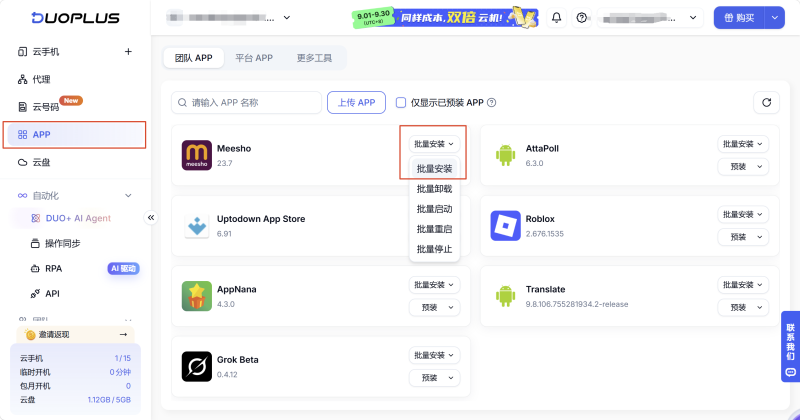Screen dimensions: 800x420
Task: Open the Roblox 批量安装 dropdown
Action: (x=743, y=214)
